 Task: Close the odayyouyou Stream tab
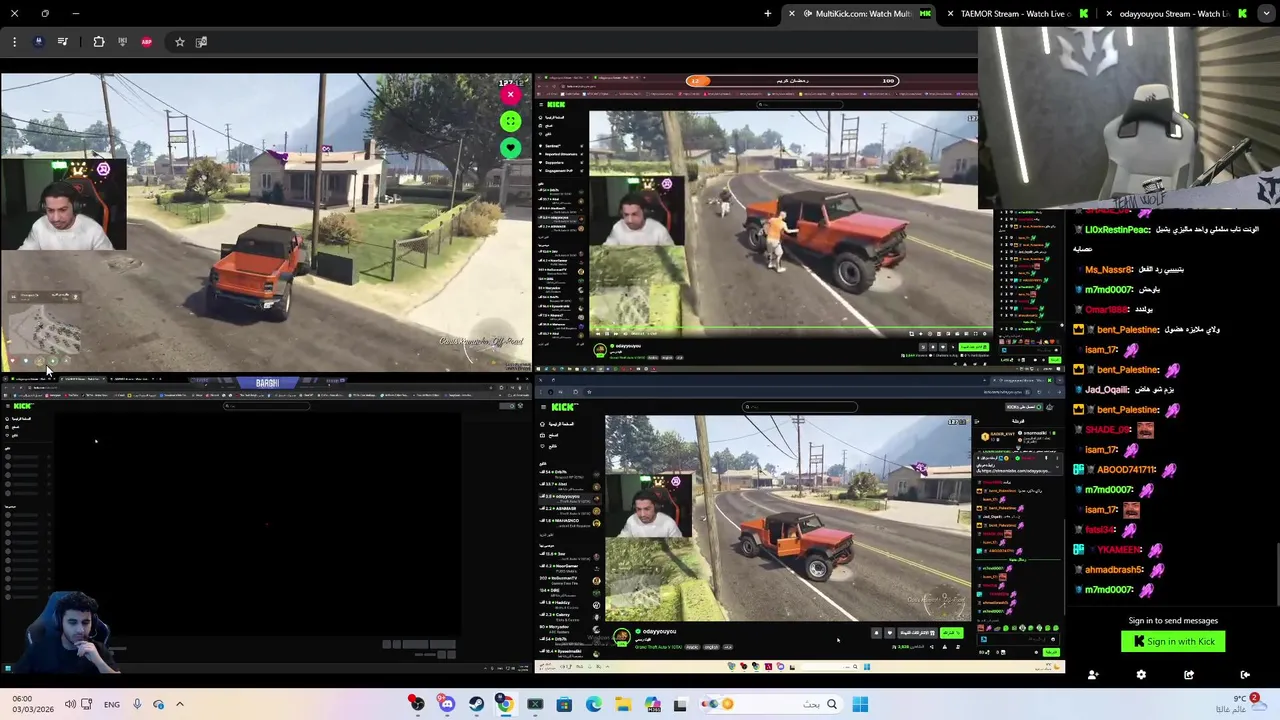[1109, 14]
